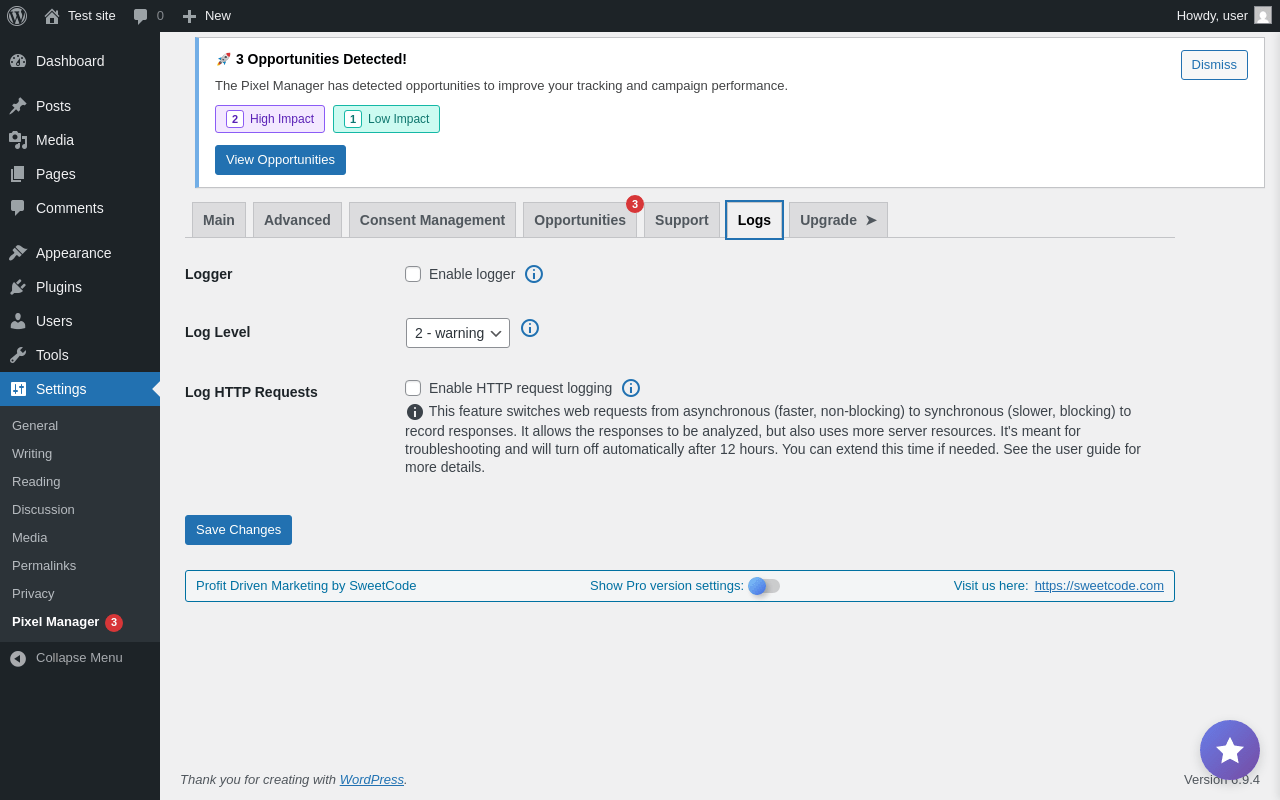Image resolution: width=1280 pixels, height=800 pixels.
Task: Open the New content menu in admin bar
Action: (207, 16)
